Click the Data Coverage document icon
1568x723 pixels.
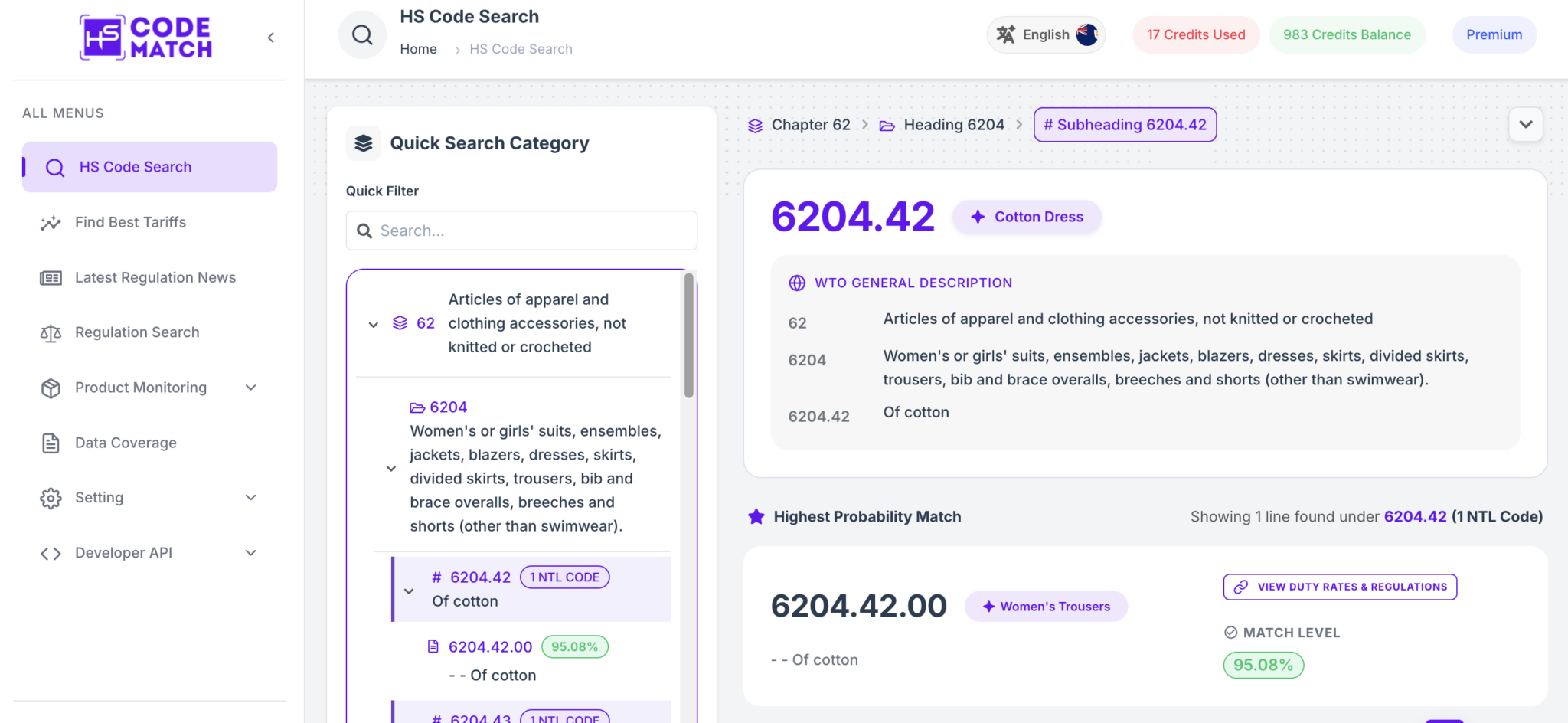point(51,443)
